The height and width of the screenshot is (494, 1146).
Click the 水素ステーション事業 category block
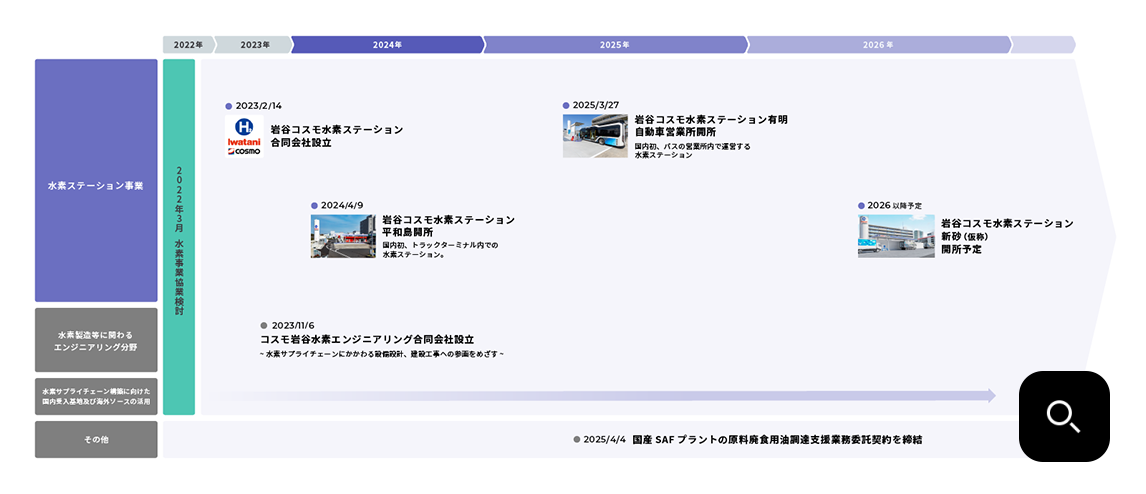point(96,180)
